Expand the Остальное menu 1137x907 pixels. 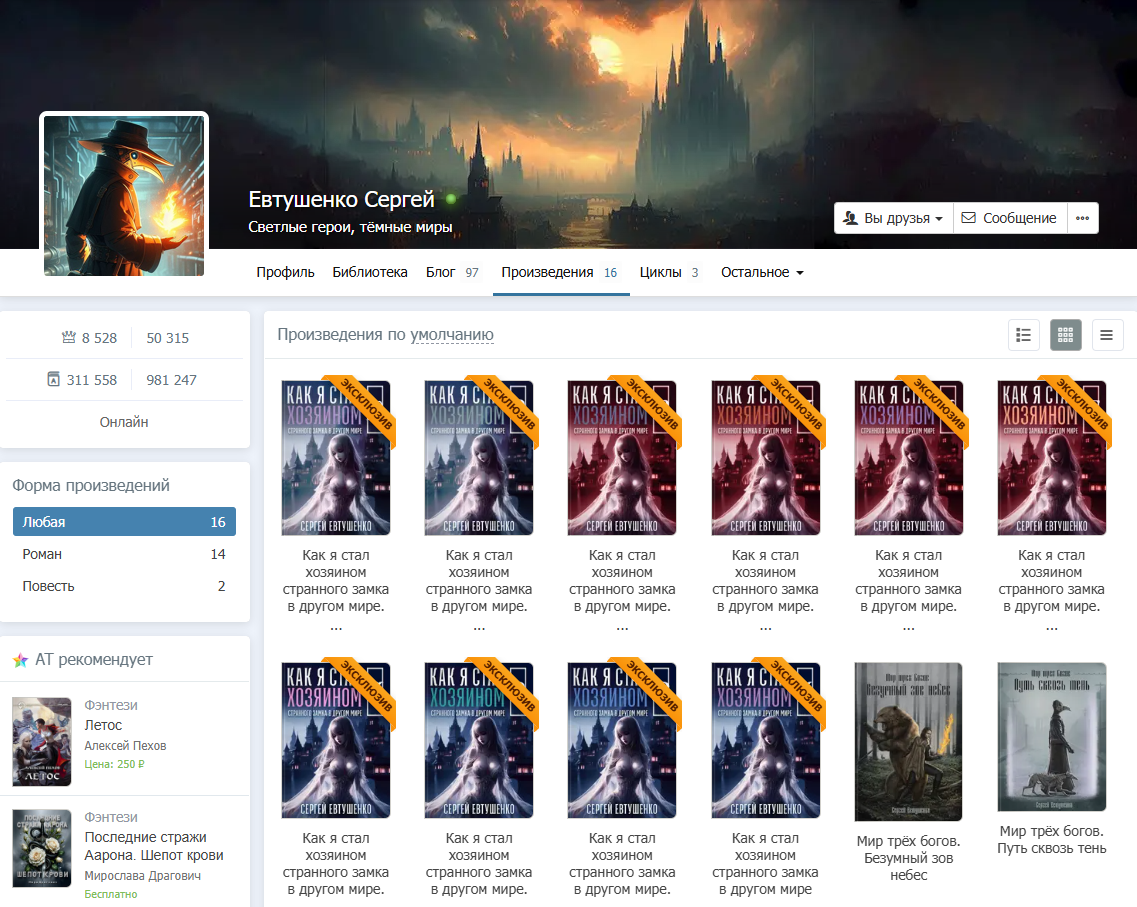(x=762, y=272)
